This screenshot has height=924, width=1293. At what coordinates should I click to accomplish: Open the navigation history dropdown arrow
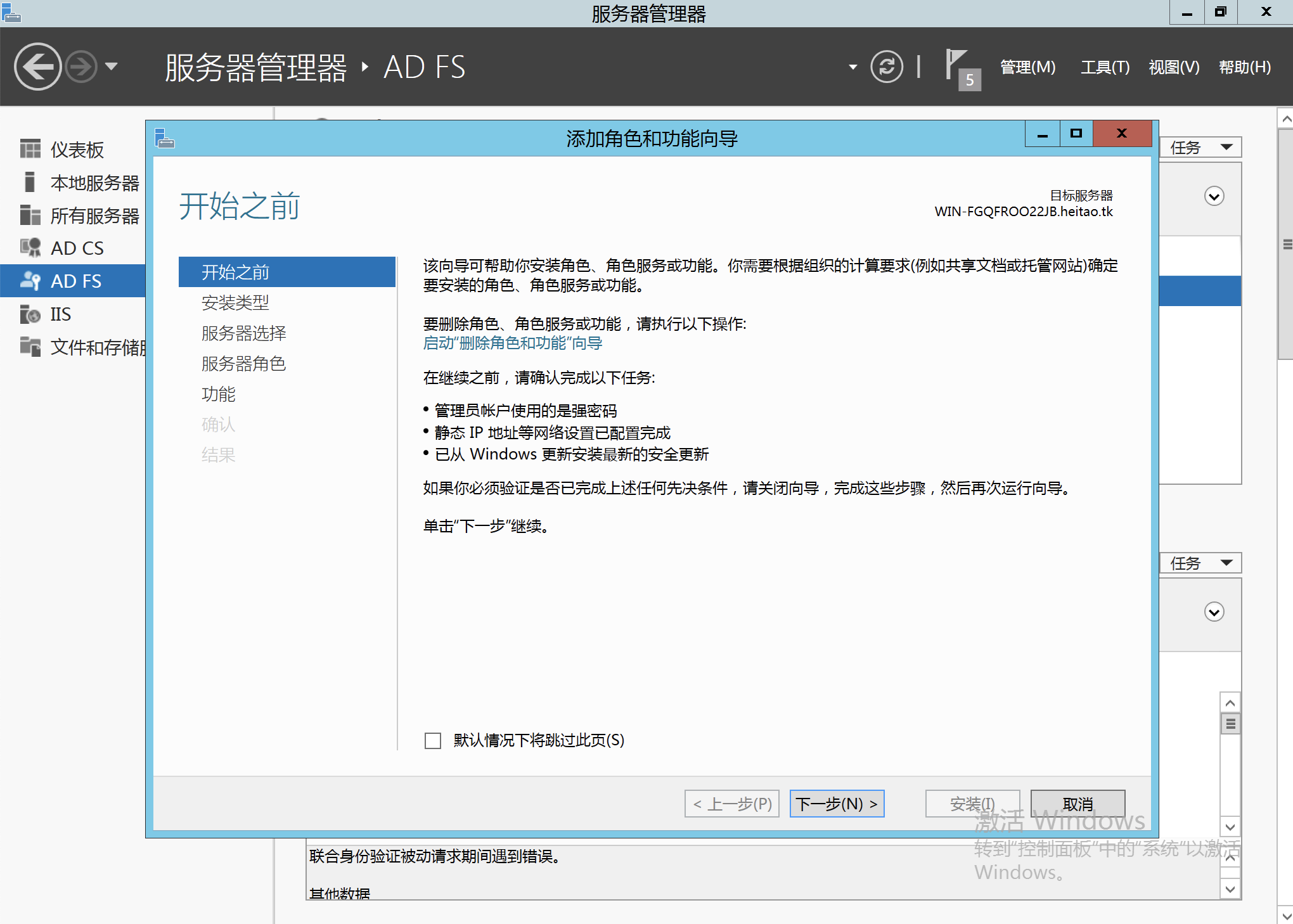pos(112,67)
